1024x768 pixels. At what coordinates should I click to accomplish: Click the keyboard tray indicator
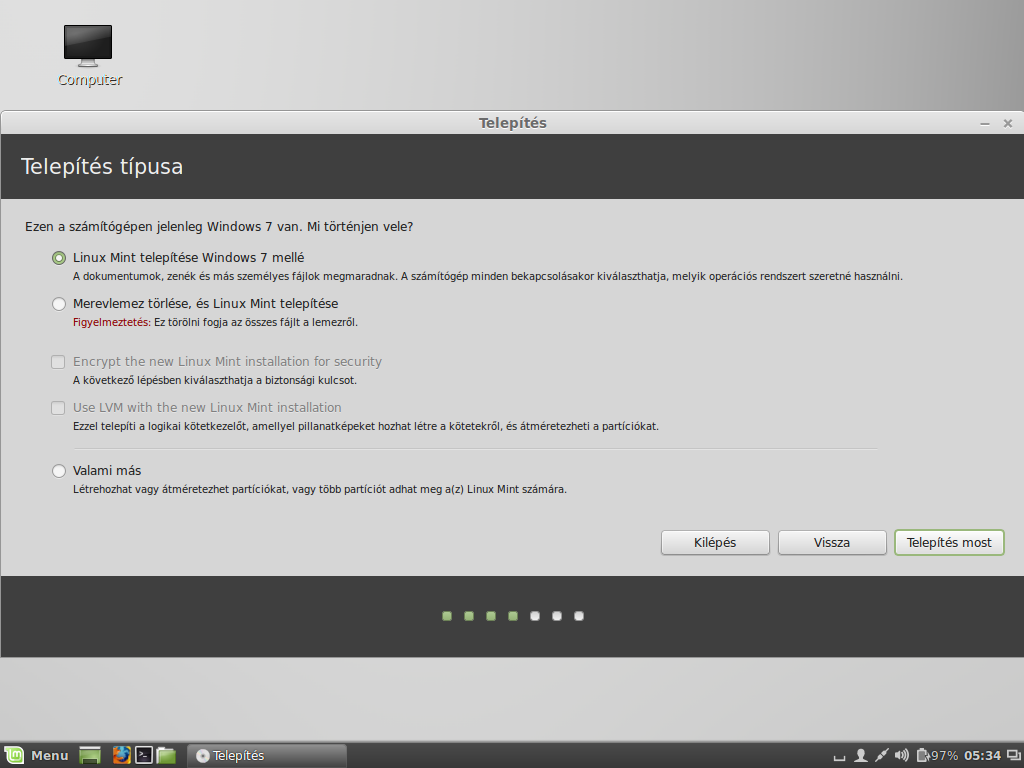tap(840, 756)
